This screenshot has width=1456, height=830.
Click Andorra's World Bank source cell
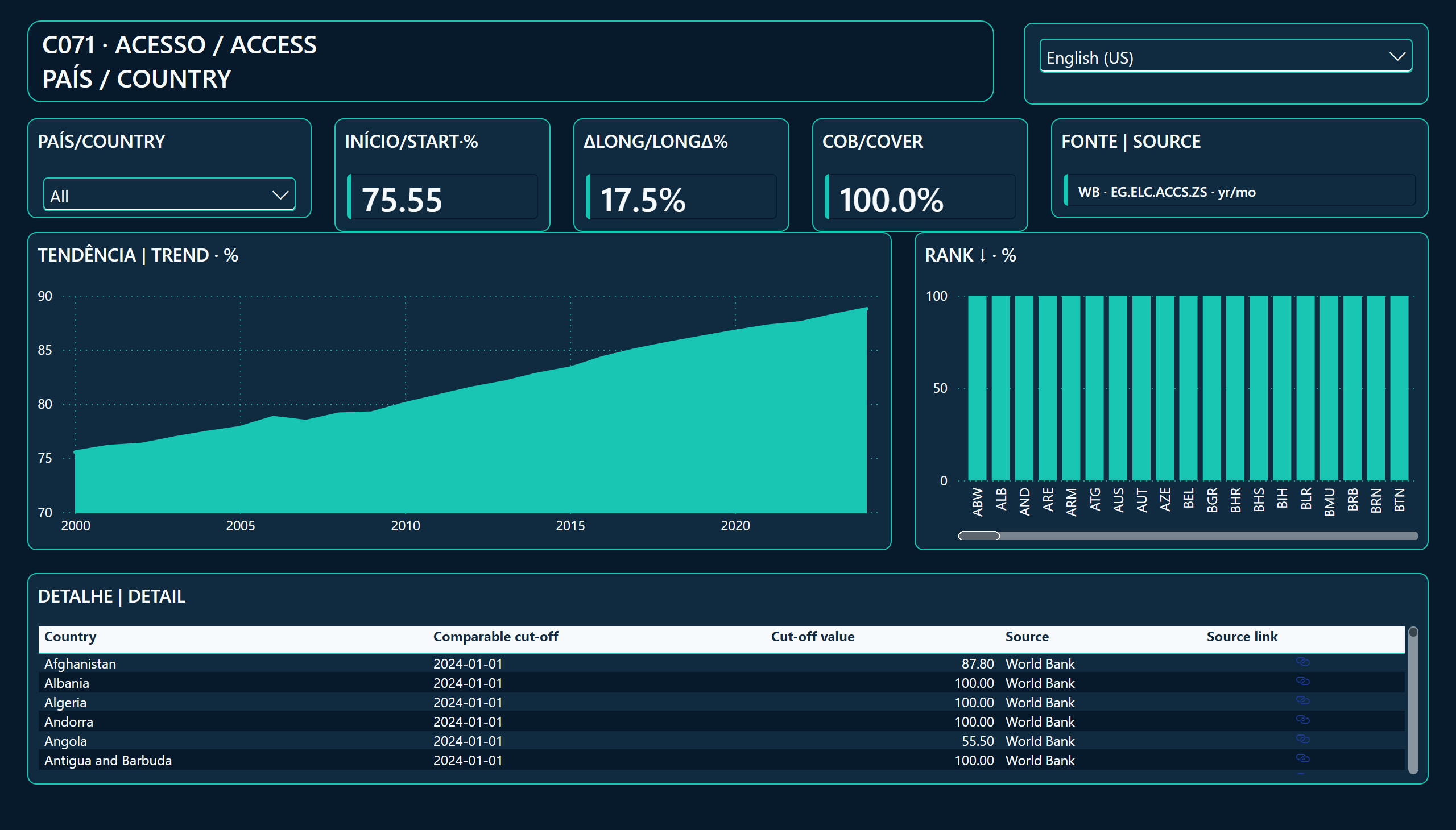[x=1040, y=722]
